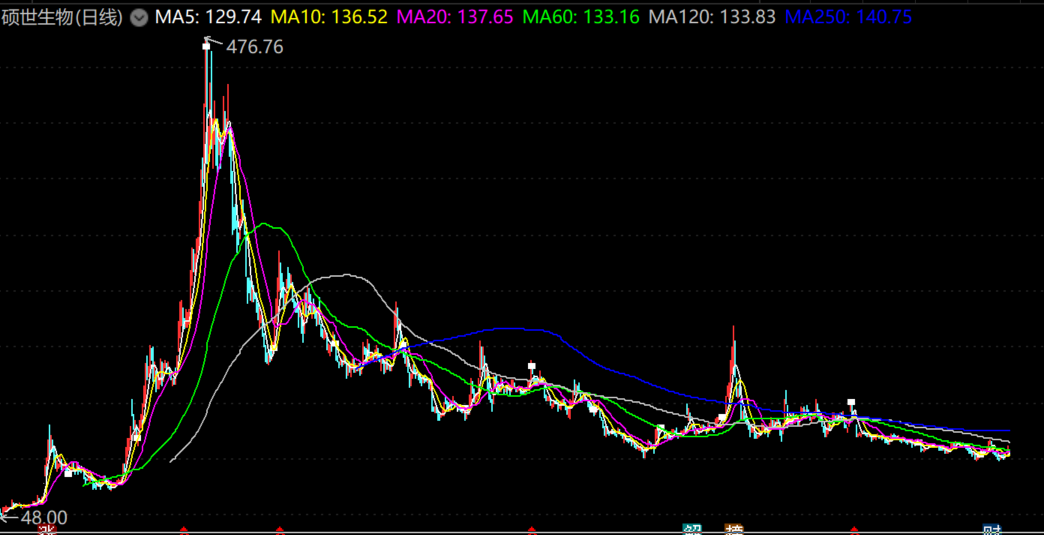This screenshot has width=1044, height=535.
Task: Click the 476.76 highest price label
Action: point(255,47)
